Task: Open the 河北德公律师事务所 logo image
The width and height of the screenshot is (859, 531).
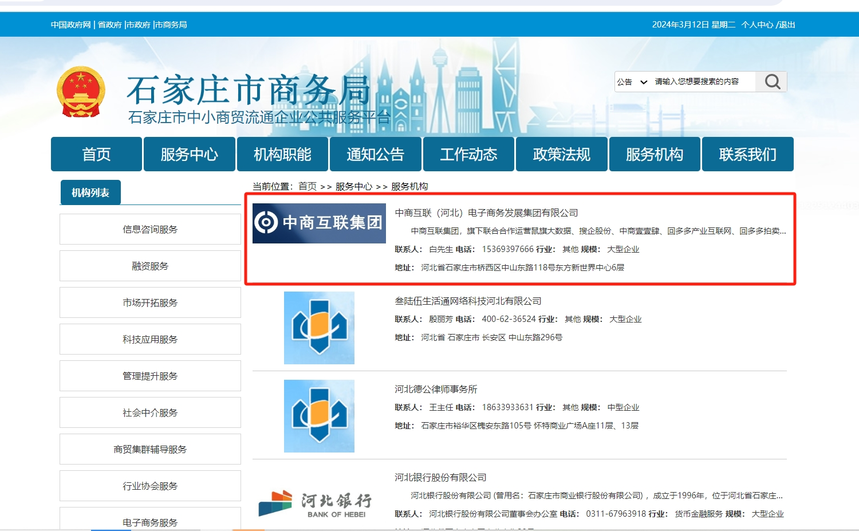Action: point(319,416)
